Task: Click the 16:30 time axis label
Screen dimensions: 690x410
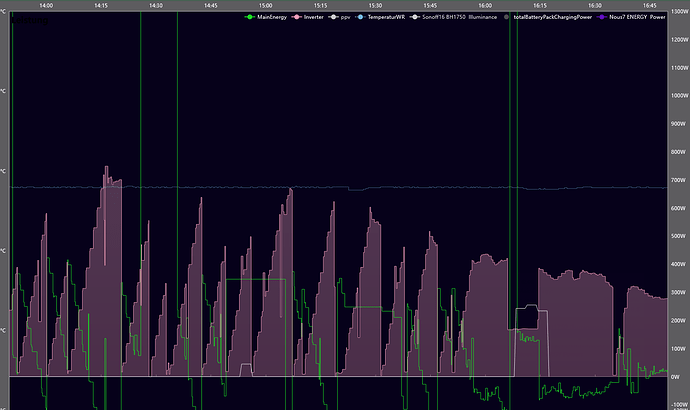Action: tap(595, 6)
